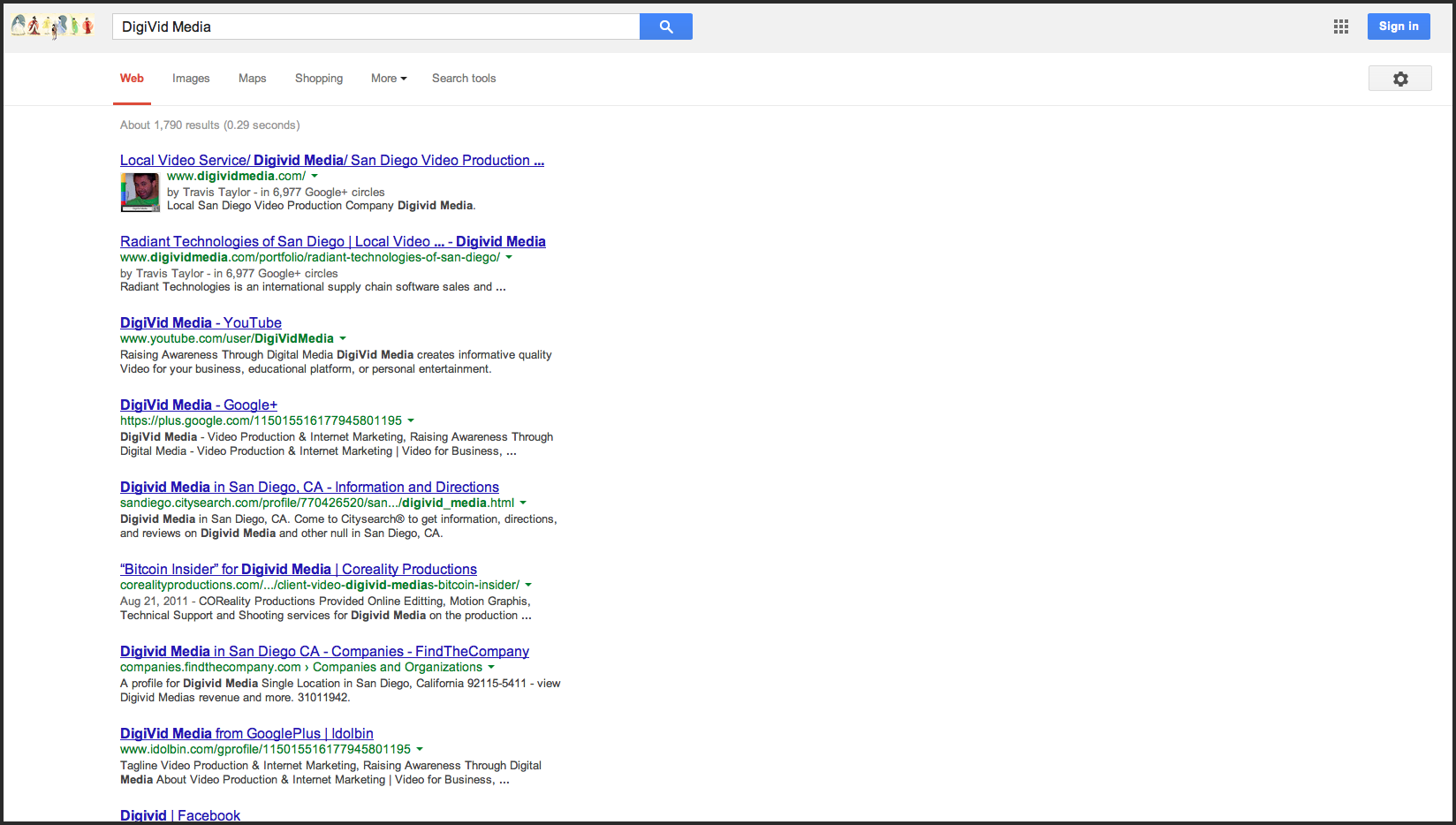The height and width of the screenshot is (825, 1456).
Task: Click www.youtube.com/user/DigiVidMedia green URL
Action: 227,338
